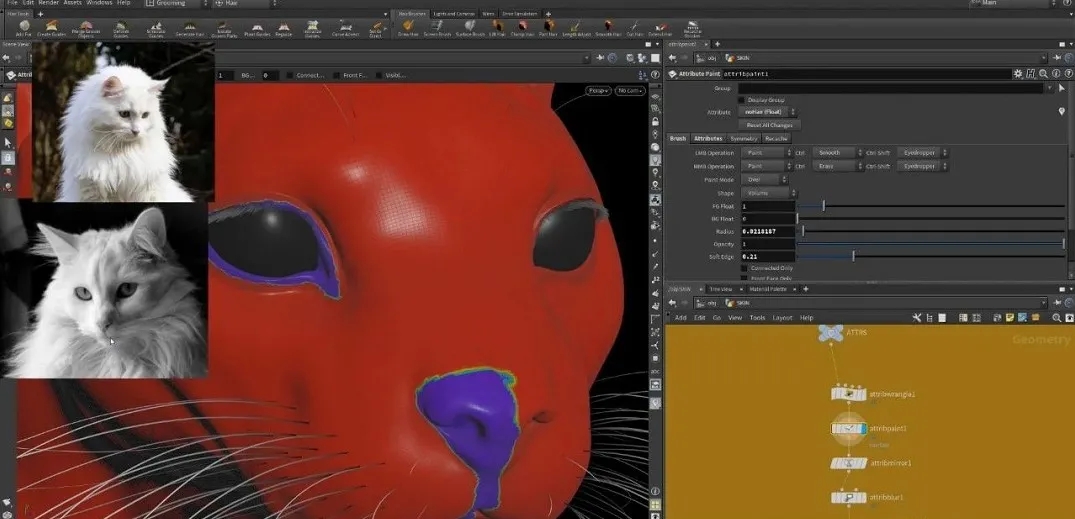Click the search magnifier in parameter pane
The image size is (1075, 519).
click(x=1043, y=73)
